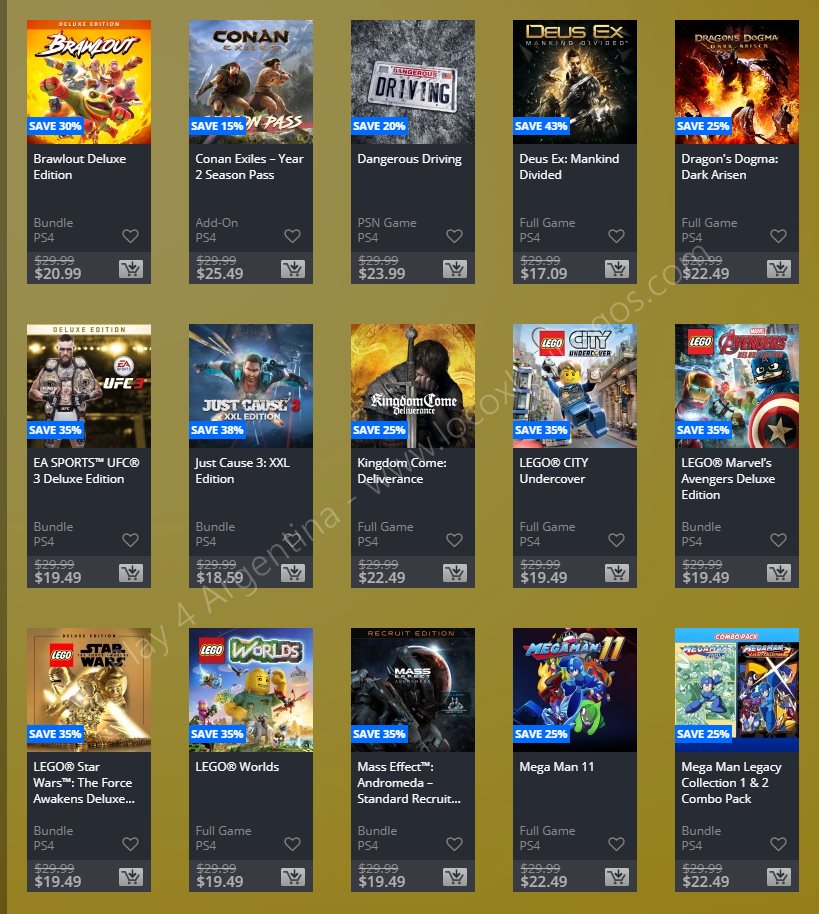Viewport: 819px width, 914px height.
Task: Add Deus Ex: Mankind Divided to cart
Action: (617, 269)
